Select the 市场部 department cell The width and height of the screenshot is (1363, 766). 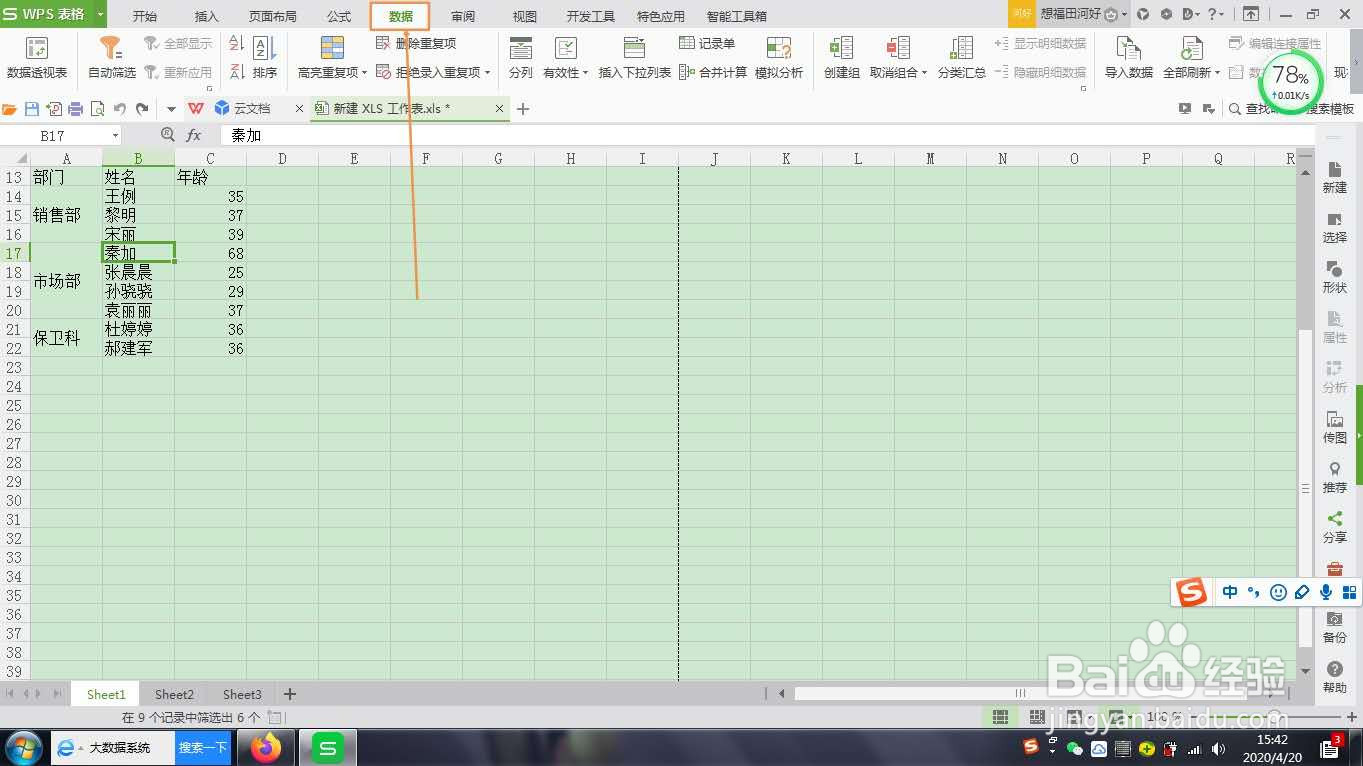66,281
